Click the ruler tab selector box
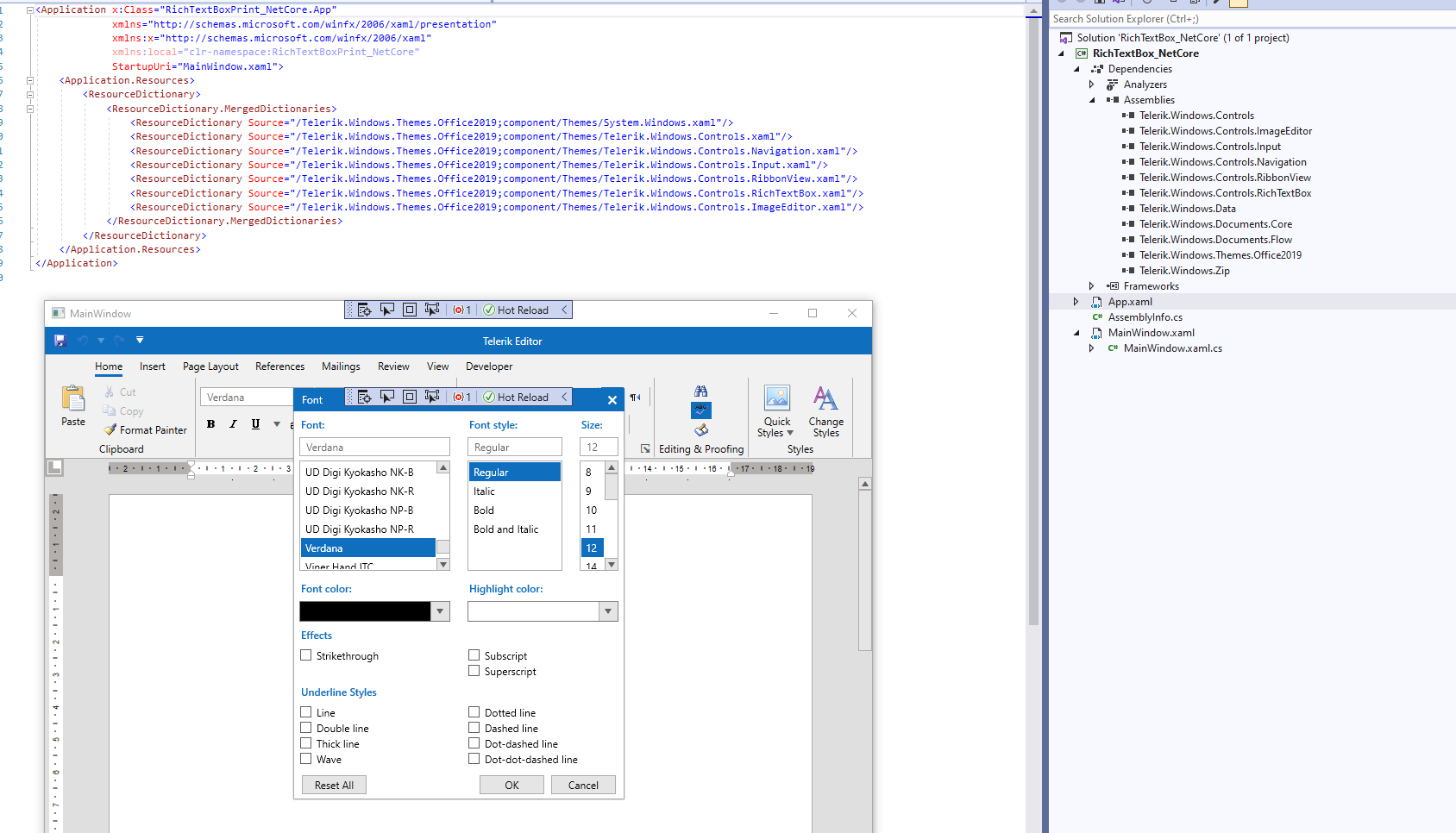The image size is (1456, 833). coord(55,467)
